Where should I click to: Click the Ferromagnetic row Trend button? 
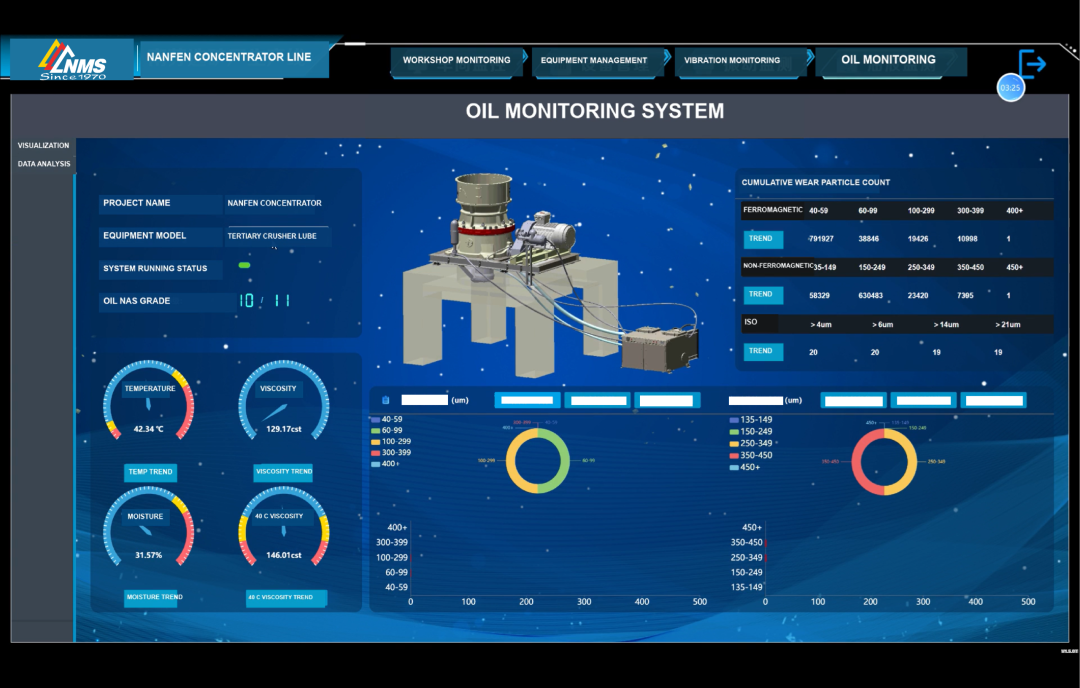click(762, 239)
